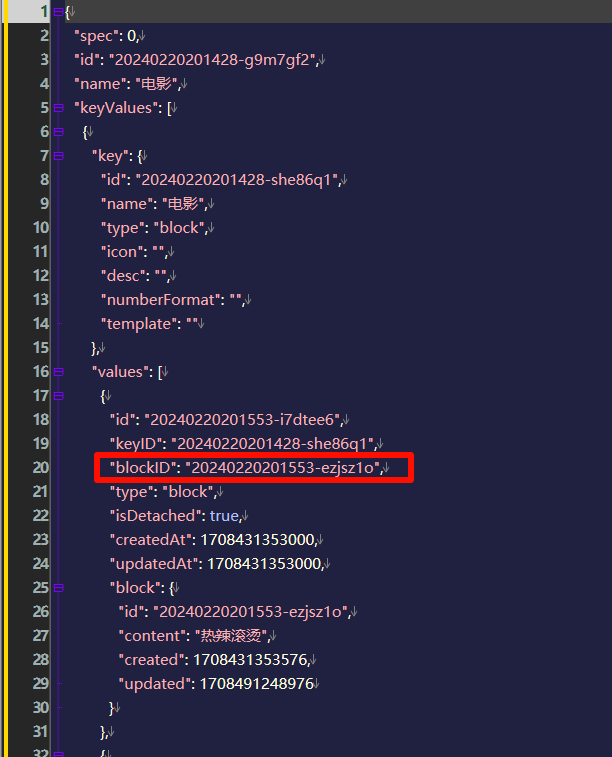Collapse the root object fold on line 1

pos(58,12)
